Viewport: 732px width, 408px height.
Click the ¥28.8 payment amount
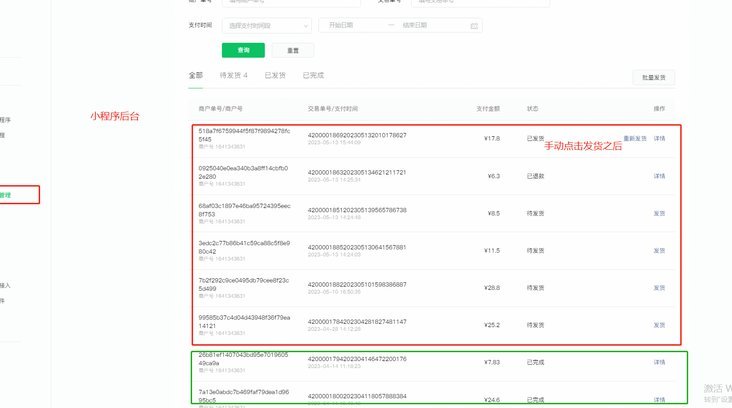492,288
